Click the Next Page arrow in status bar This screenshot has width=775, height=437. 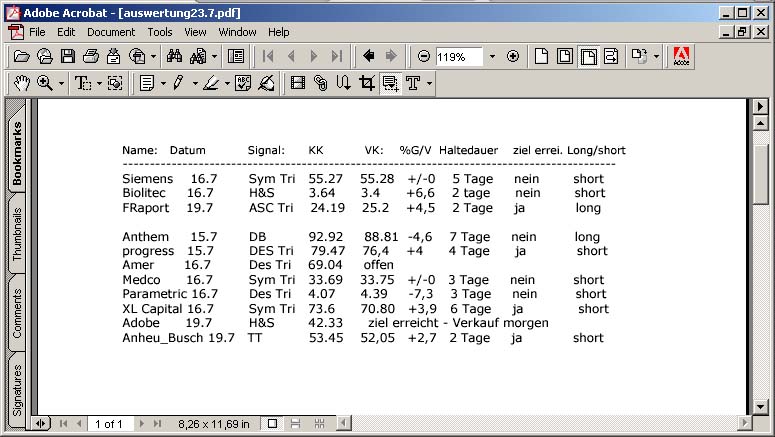click(x=142, y=424)
